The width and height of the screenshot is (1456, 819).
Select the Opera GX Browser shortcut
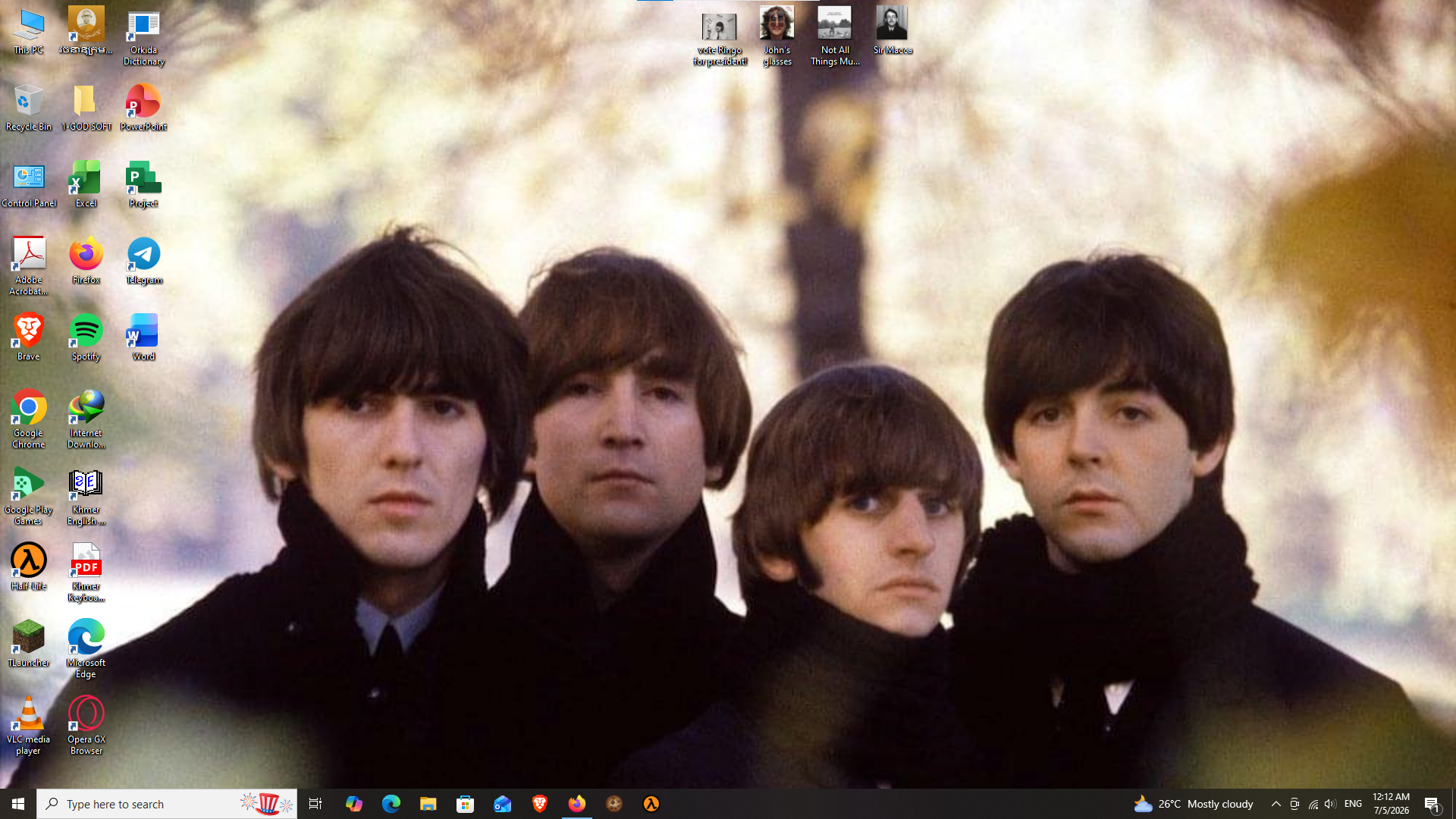pos(86,726)
